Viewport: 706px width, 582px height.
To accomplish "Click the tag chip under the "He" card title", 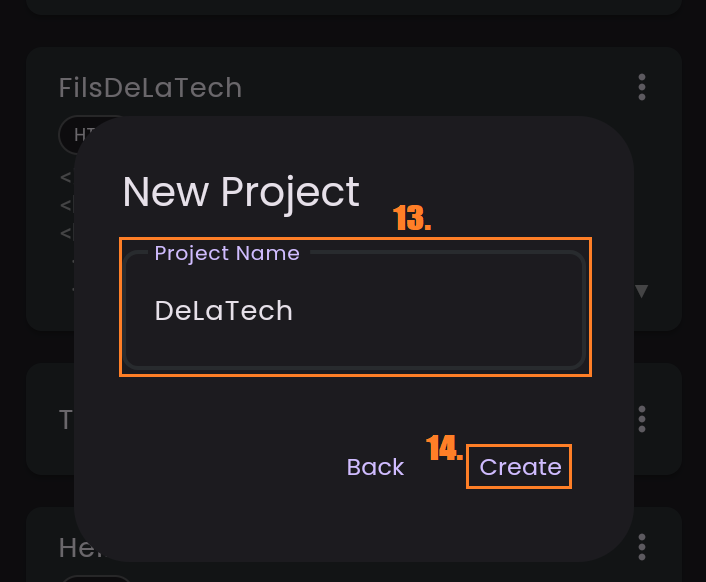I will (x=97, y=577).
